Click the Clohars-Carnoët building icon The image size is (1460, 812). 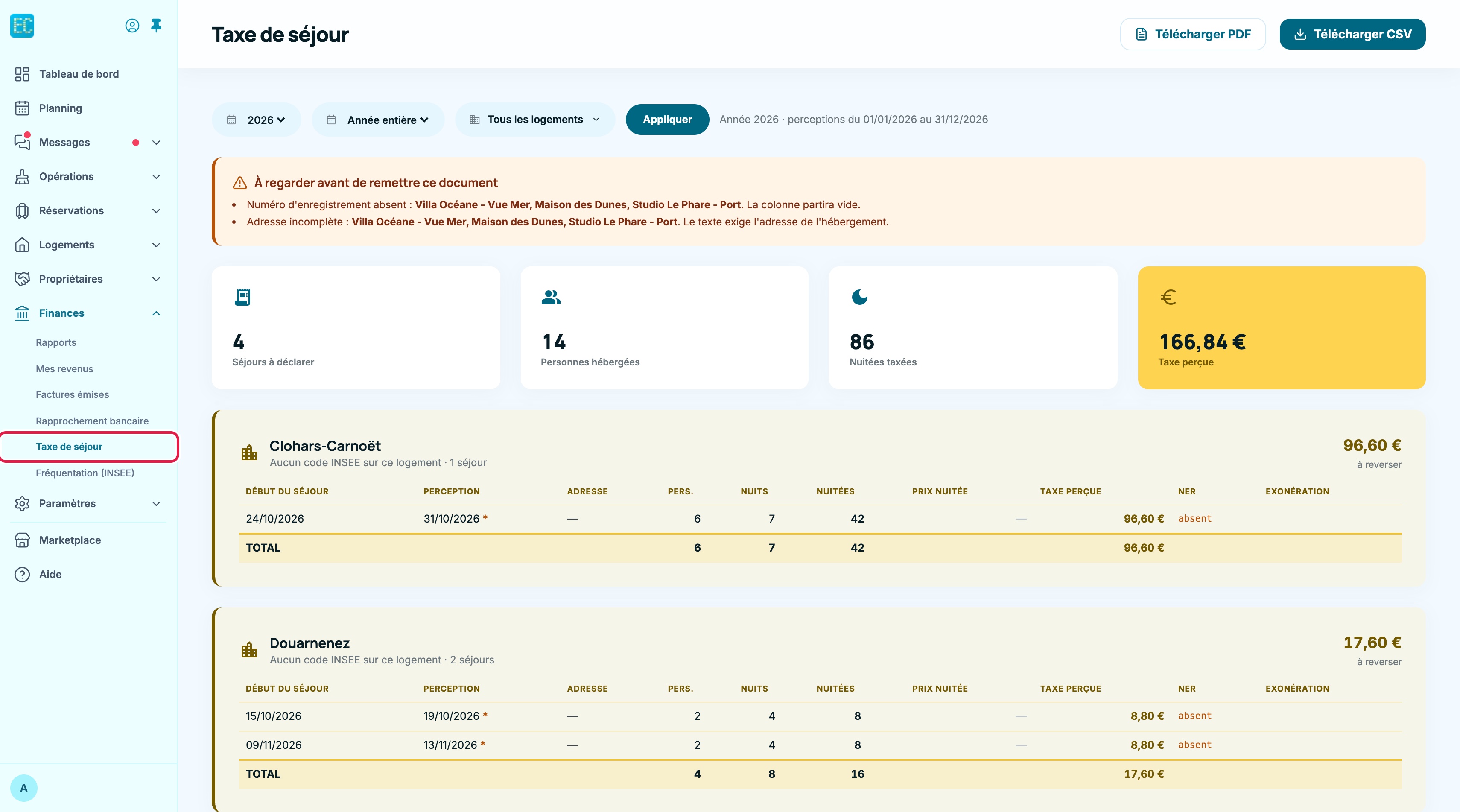249,452
